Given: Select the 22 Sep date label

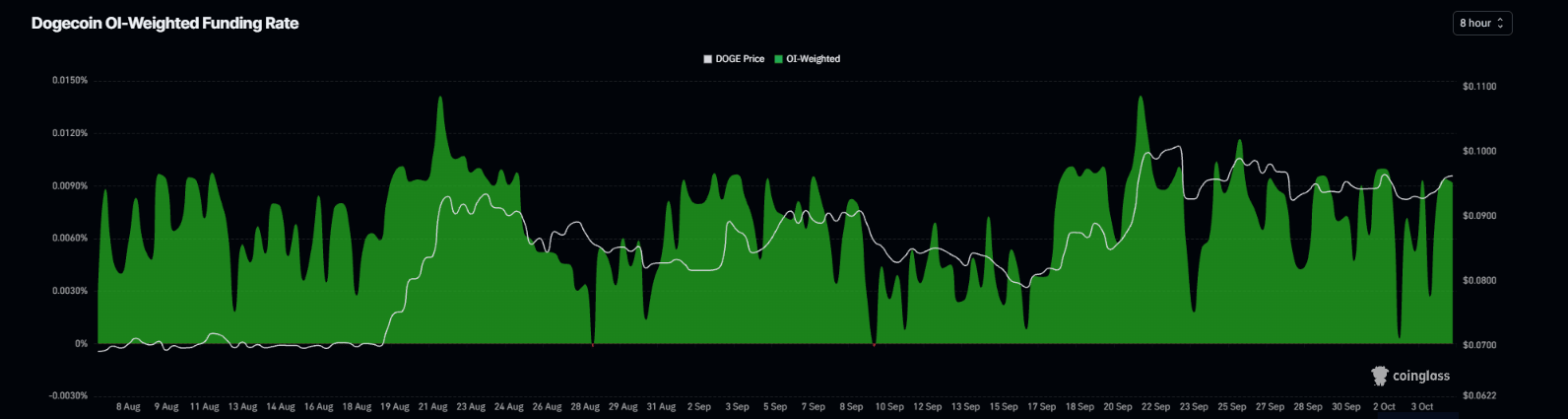Looking at the screenshot, I should [x=1155, y=406].
